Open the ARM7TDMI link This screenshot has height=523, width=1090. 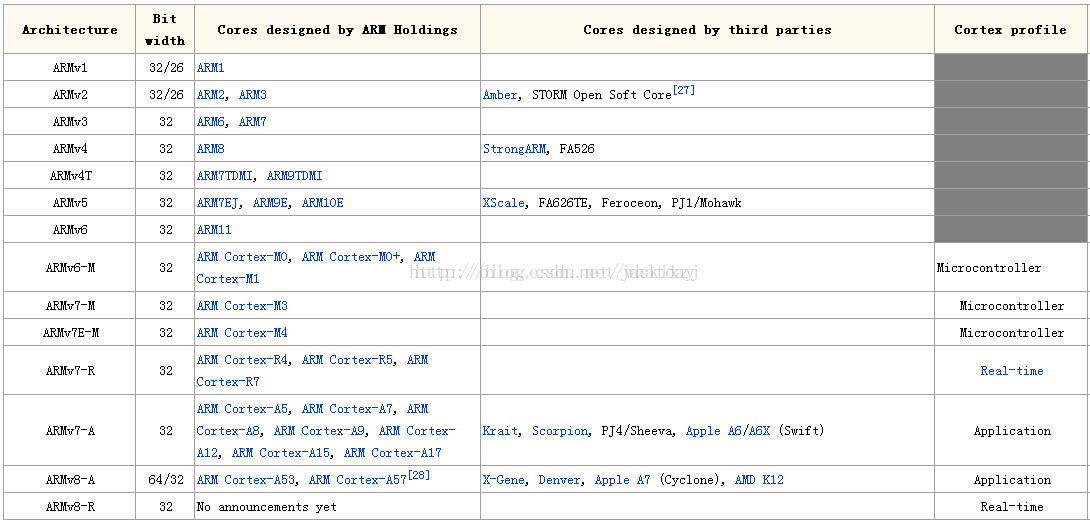click(x=225, y=176)
